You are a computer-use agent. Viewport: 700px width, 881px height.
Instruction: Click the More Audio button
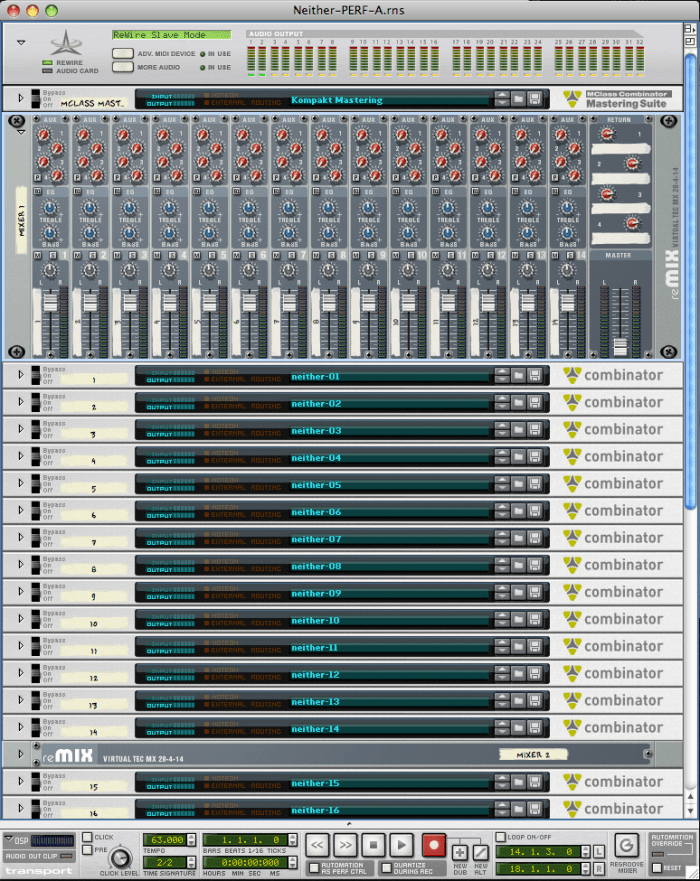pyautogui.click(x=123, y=67)
